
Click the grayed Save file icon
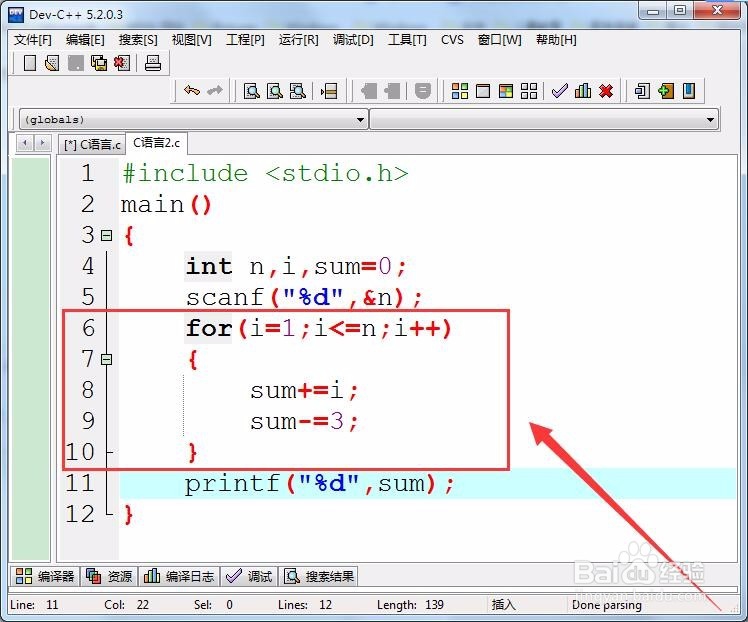tap(75, 63)
